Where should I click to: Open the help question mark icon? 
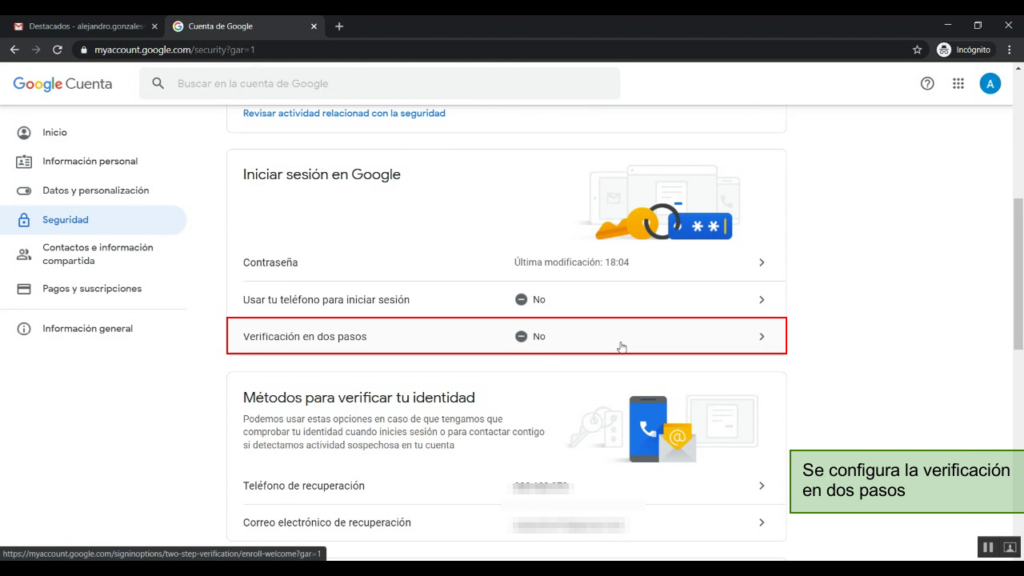pos(927,84)
